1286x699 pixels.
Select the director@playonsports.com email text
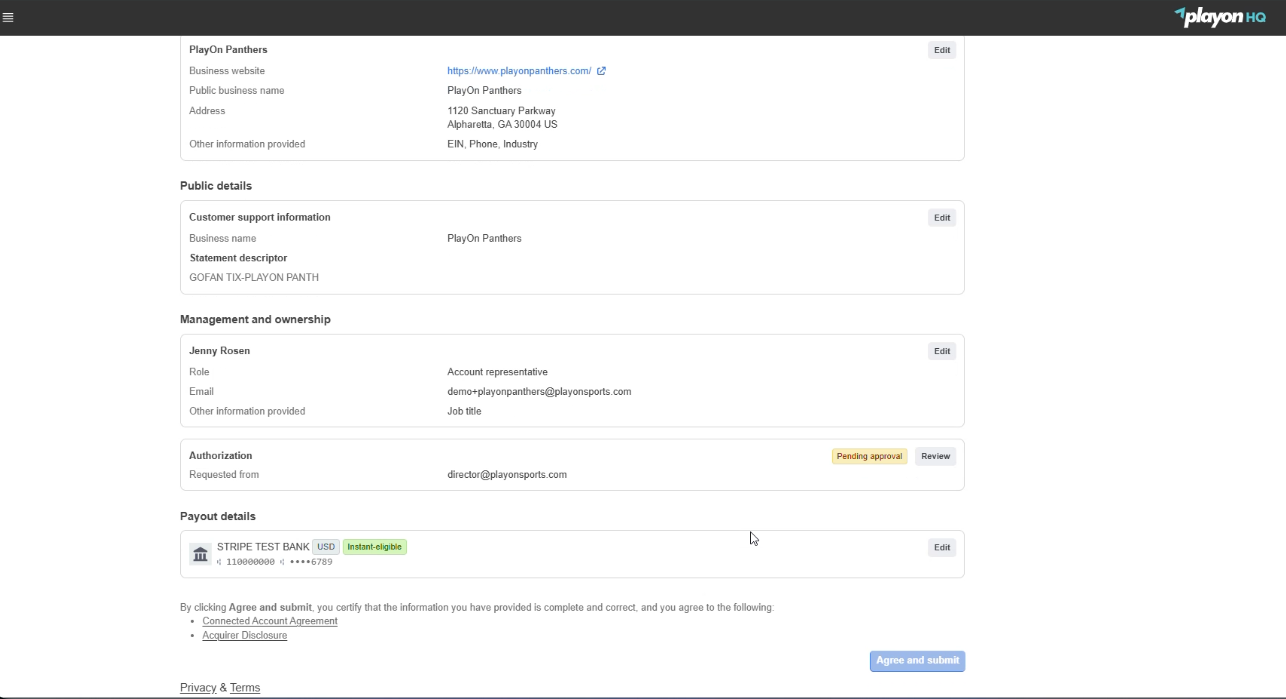coord(507,475)
